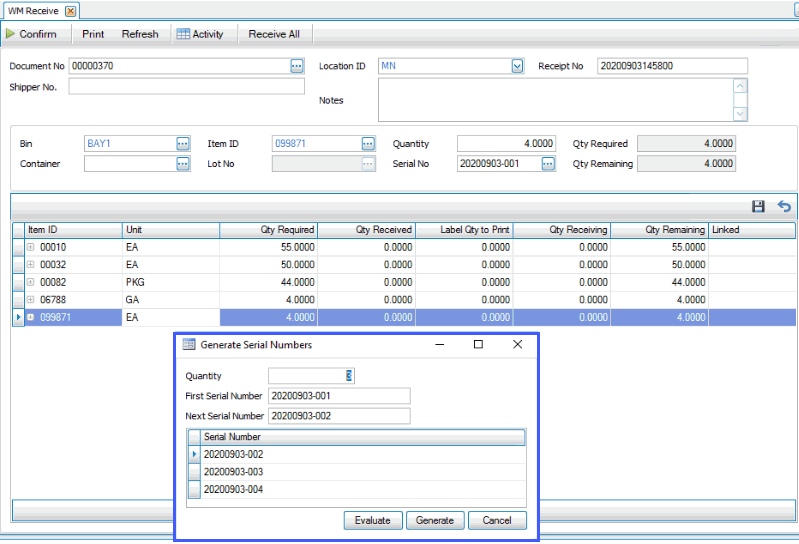Viewport: 799px width, 544px height.
Task: Click the undo arrow icon above grid
Action: (x=784, y=207)
